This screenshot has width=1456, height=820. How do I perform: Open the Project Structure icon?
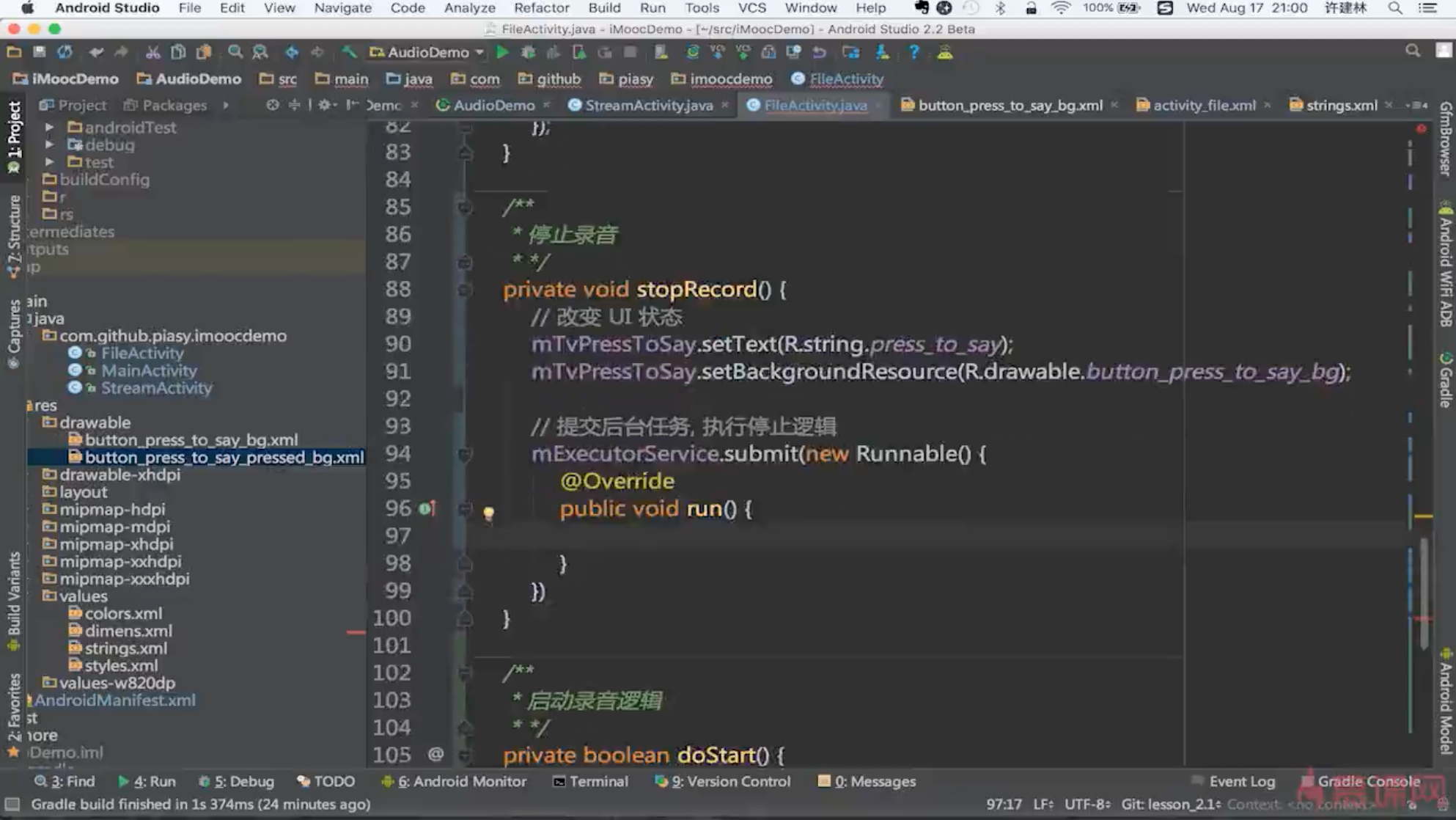coord(851,52)
